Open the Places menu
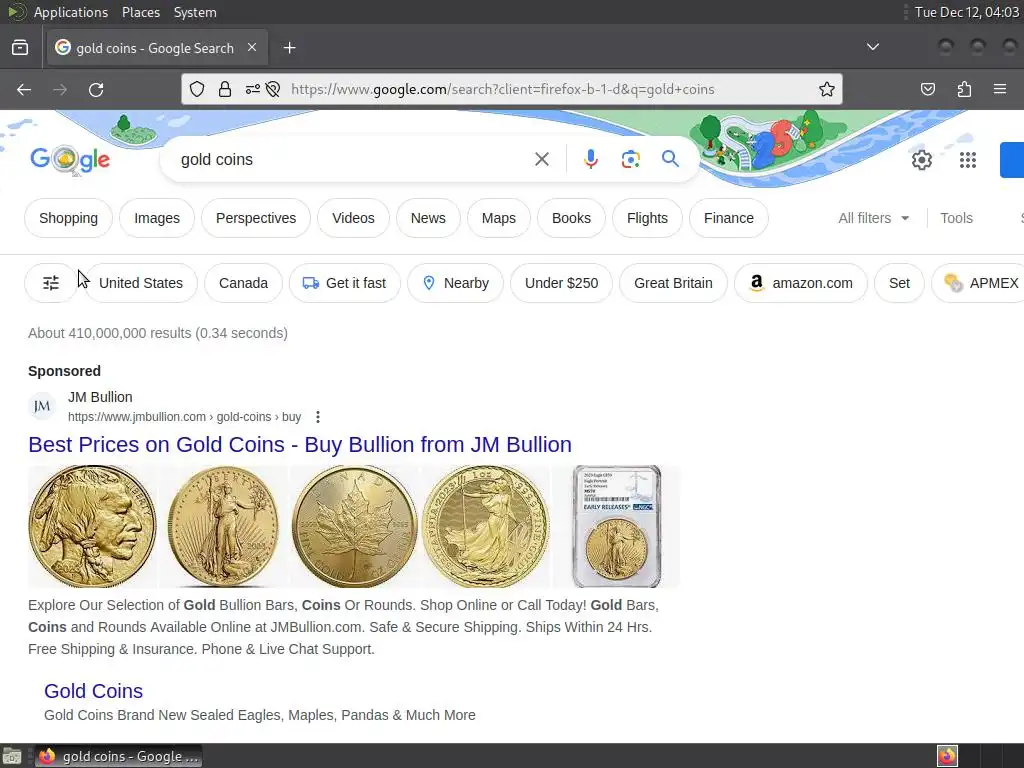 (x=140, y=12)
